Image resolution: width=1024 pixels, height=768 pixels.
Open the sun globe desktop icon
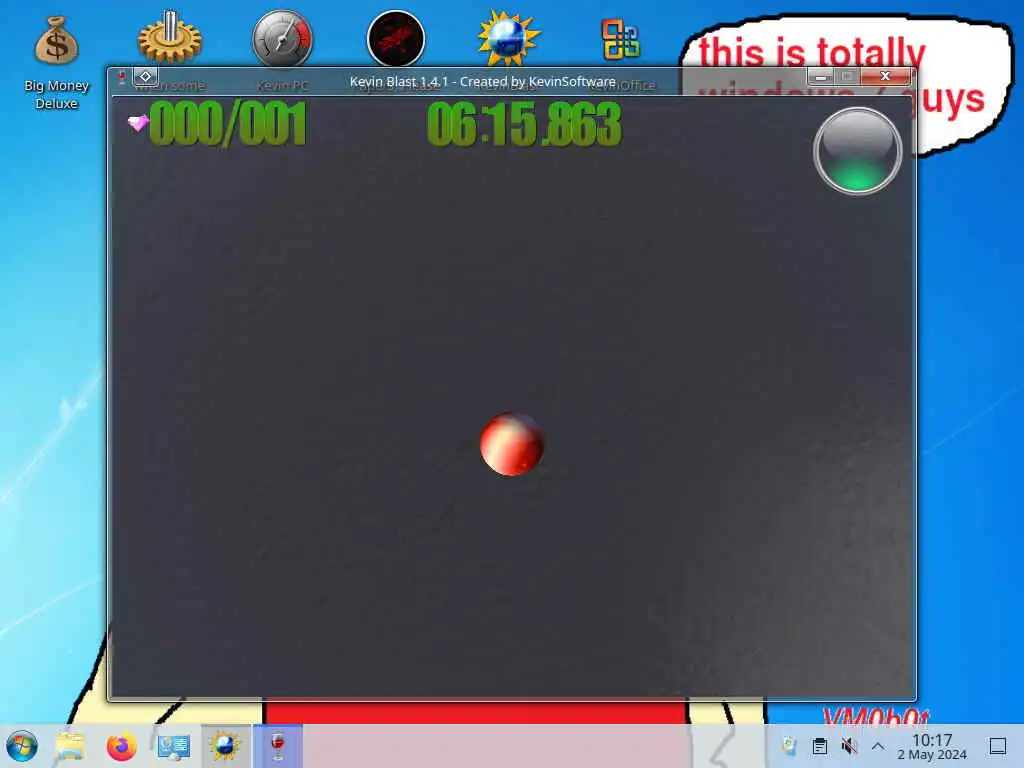pyautogui.click(x=509, y=39)
